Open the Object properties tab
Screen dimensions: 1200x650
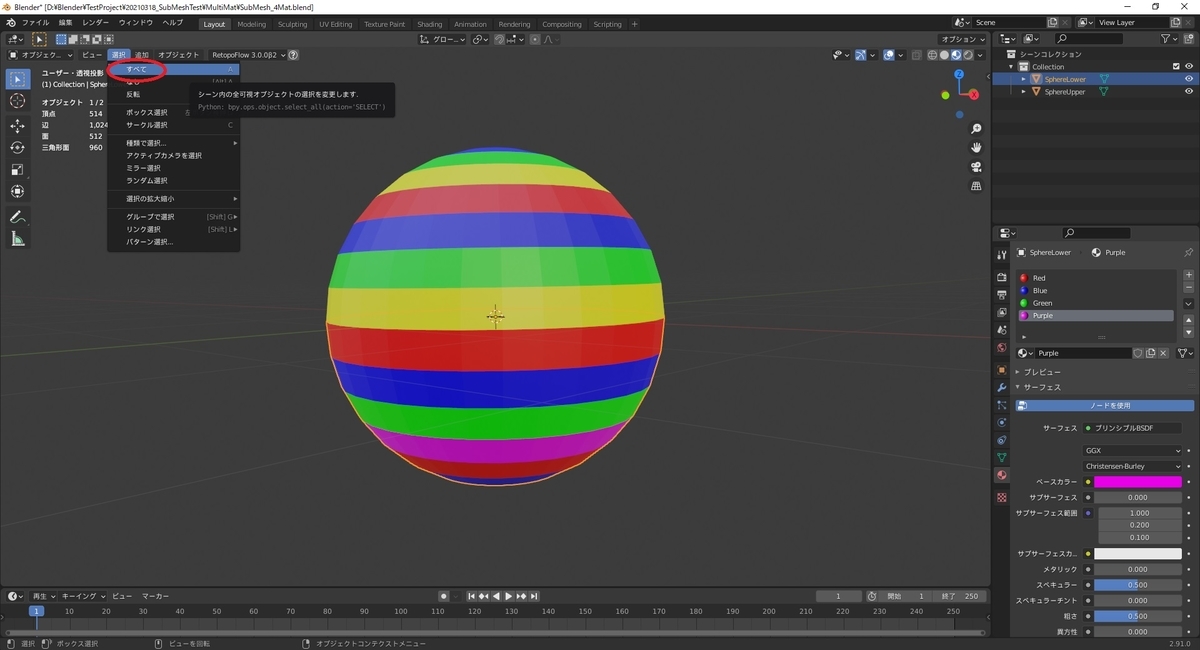pyautogui.click(x=1002, y=370)
